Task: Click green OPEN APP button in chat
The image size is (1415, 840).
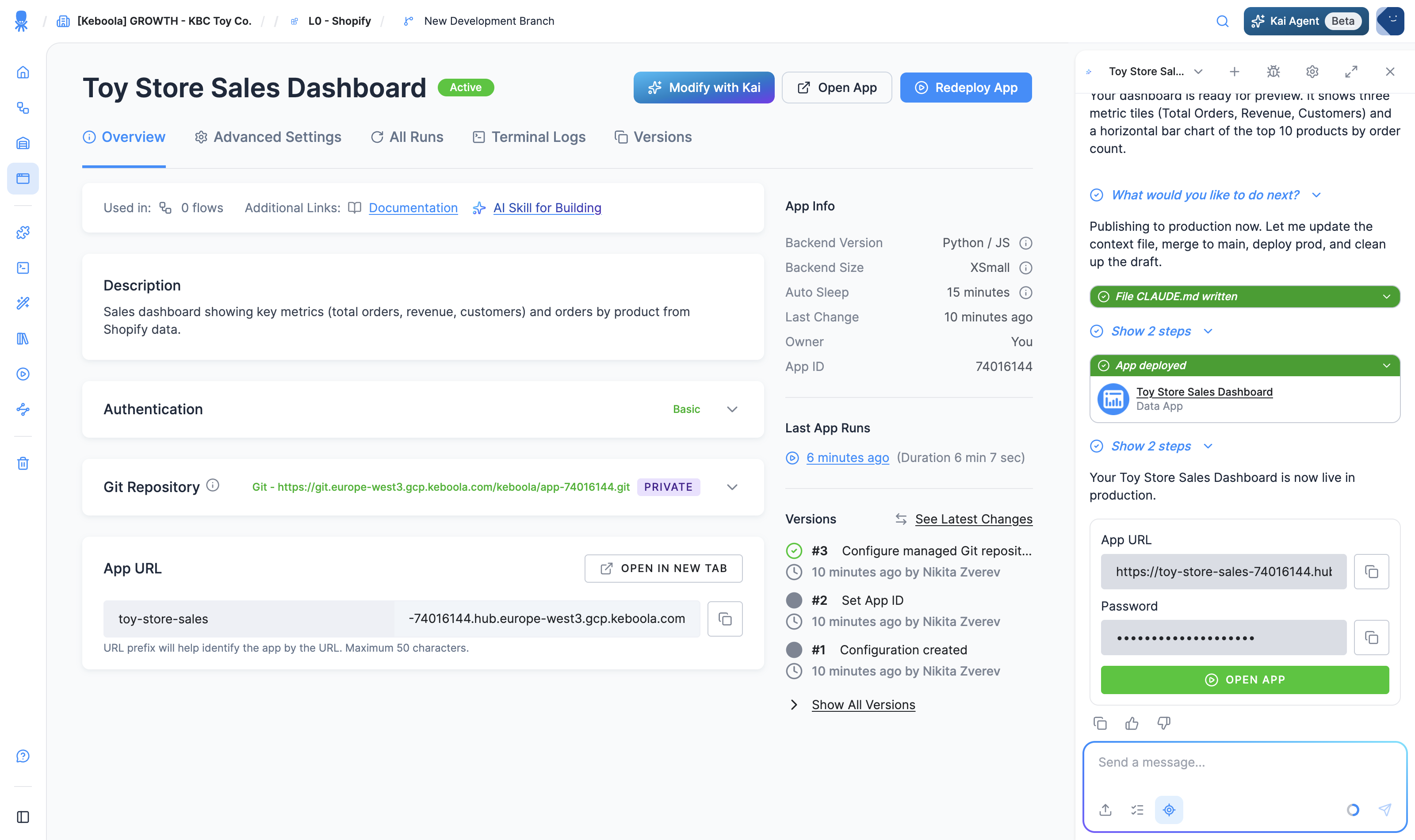Action: pyautogui.click(x=1245, y=680)
